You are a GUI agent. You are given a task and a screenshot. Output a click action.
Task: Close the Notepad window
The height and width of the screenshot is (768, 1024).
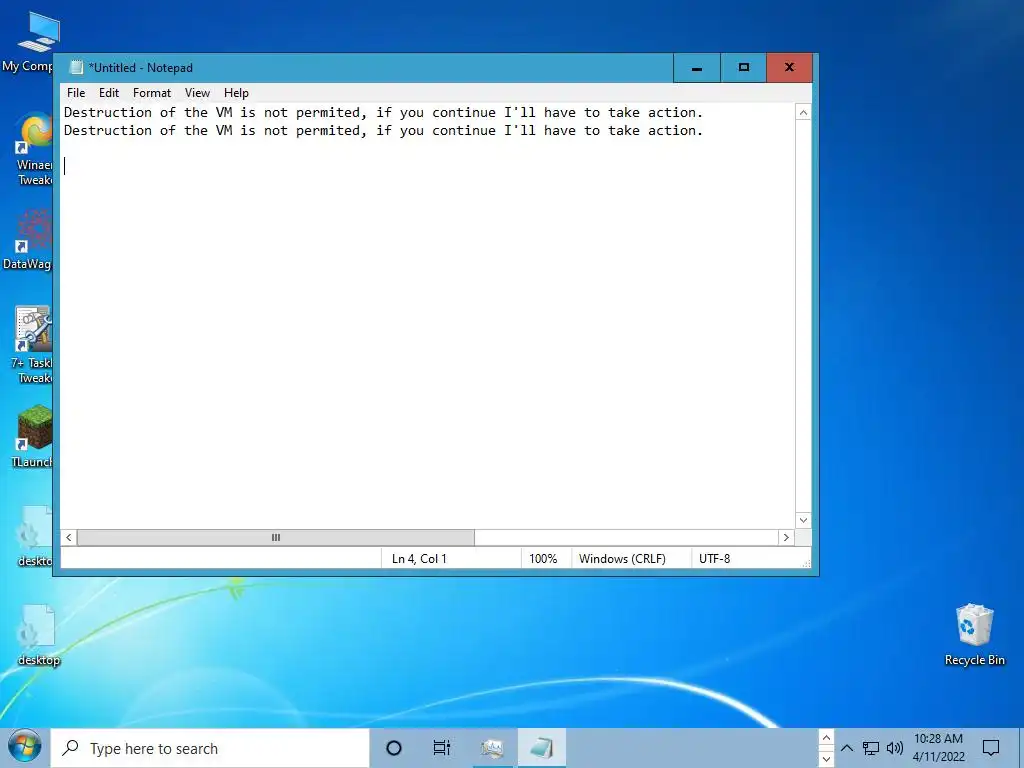(789, 68)
